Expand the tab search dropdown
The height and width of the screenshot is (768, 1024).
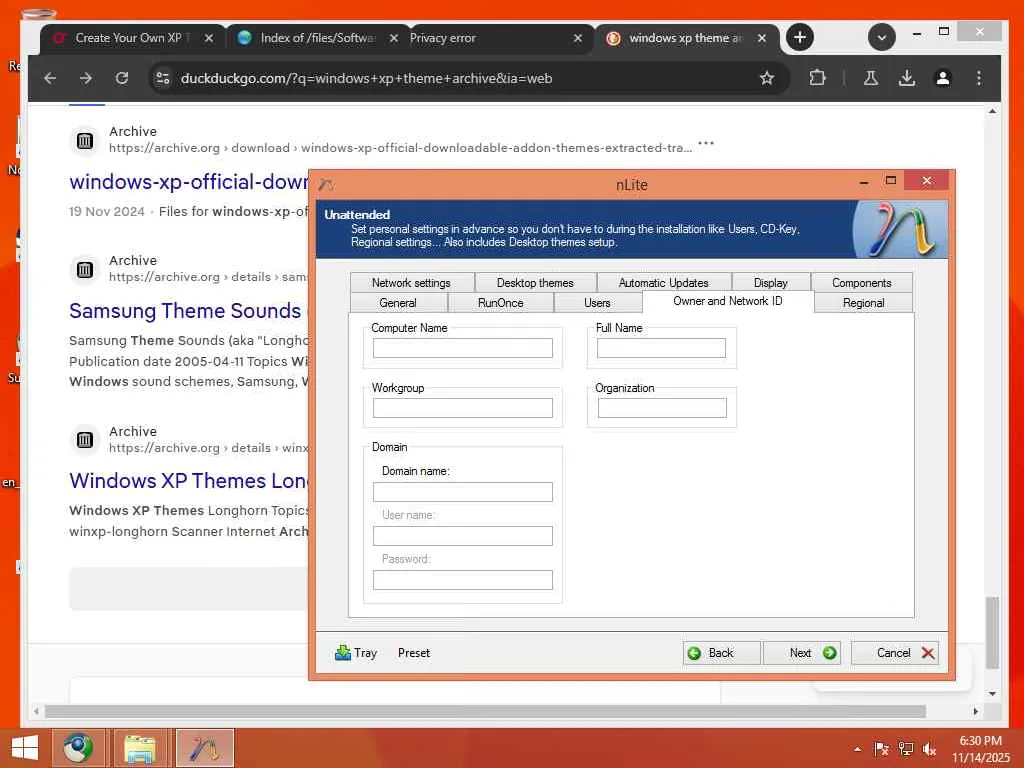point(882,37)
